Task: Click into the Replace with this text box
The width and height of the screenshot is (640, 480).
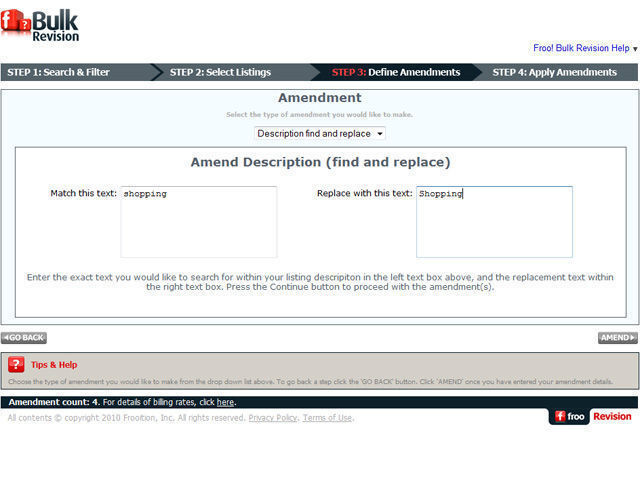Action: tap(494, 222)
